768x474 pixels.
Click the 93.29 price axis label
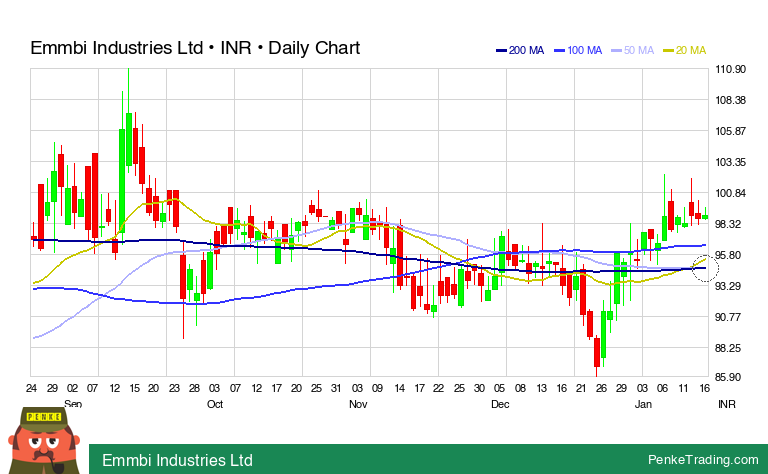coord(730,286)
